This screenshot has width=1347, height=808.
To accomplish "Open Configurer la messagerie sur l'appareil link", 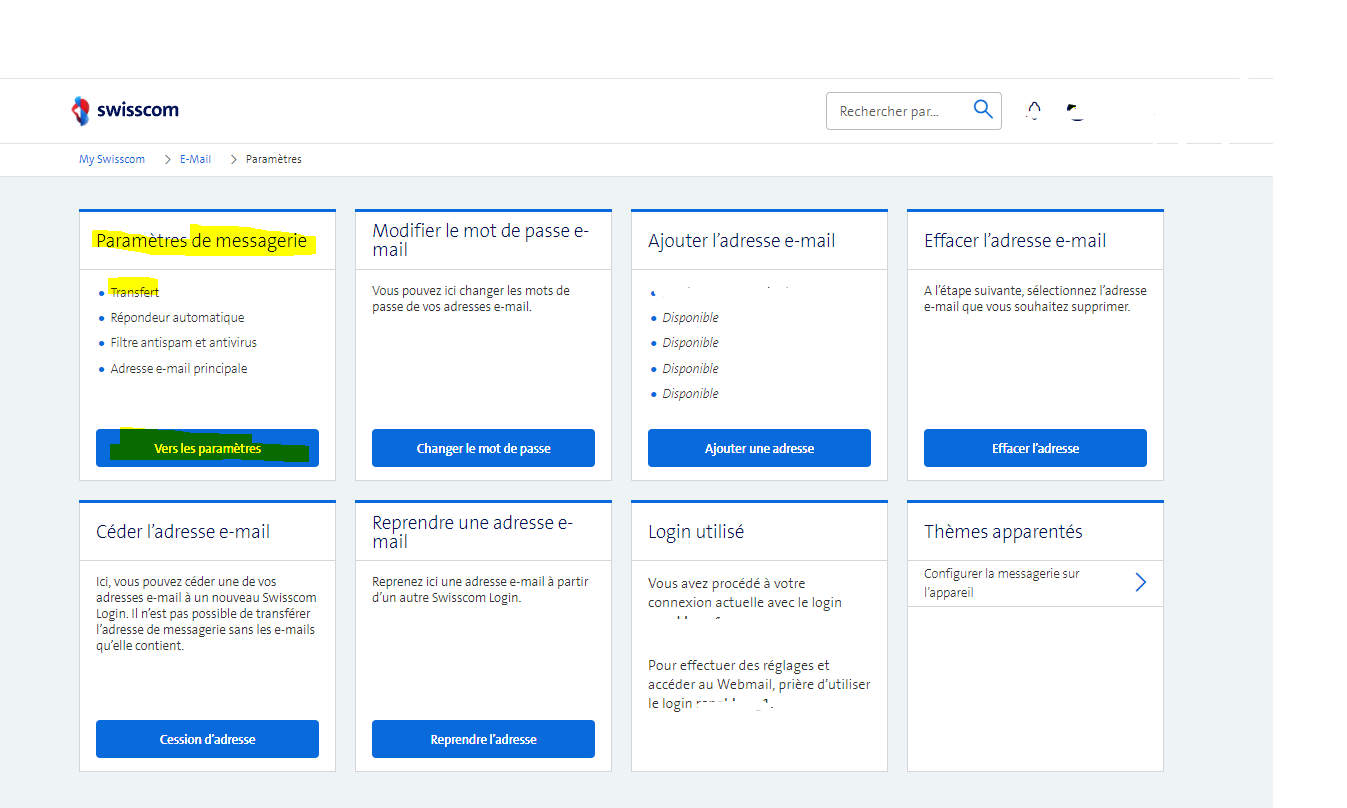I will 1001,583.
